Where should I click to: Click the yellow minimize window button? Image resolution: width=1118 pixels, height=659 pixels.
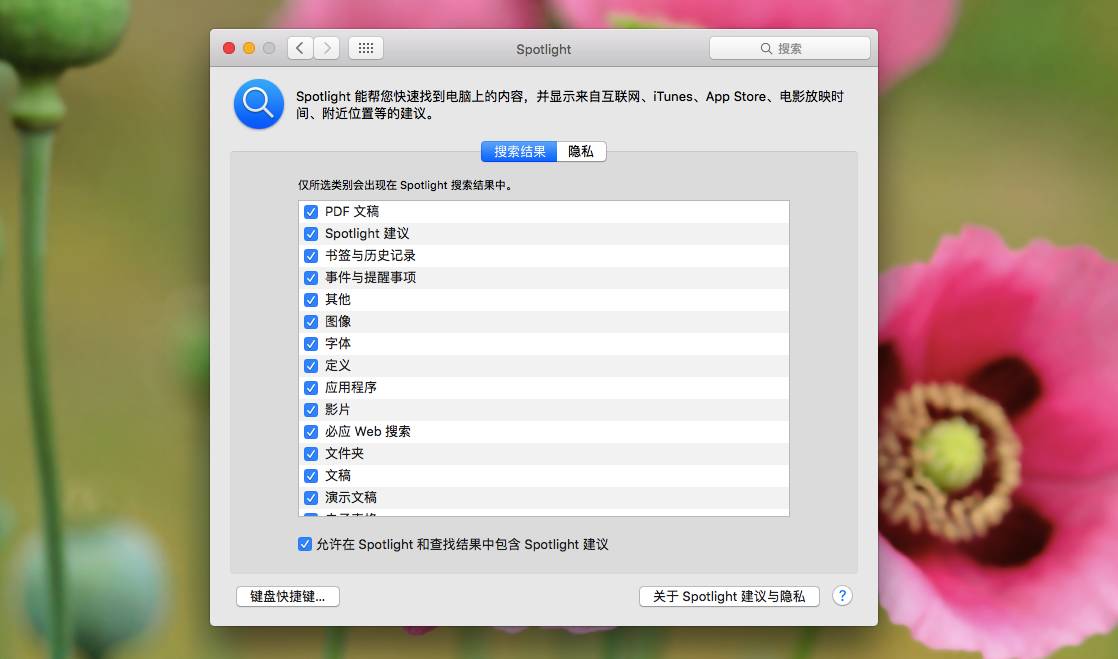click(249, 48)
